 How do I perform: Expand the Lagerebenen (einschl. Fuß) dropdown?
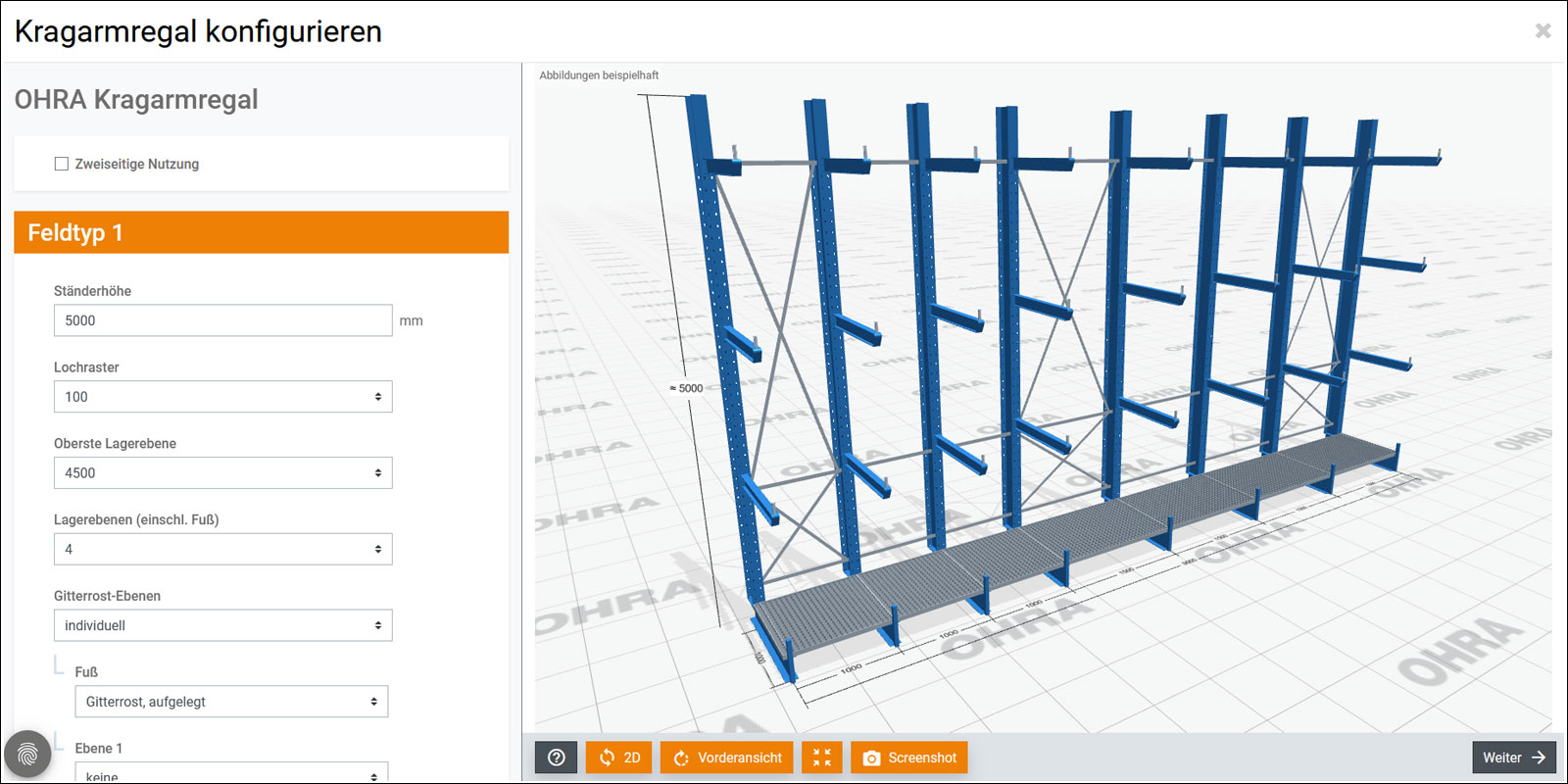(x=222, y=550)
